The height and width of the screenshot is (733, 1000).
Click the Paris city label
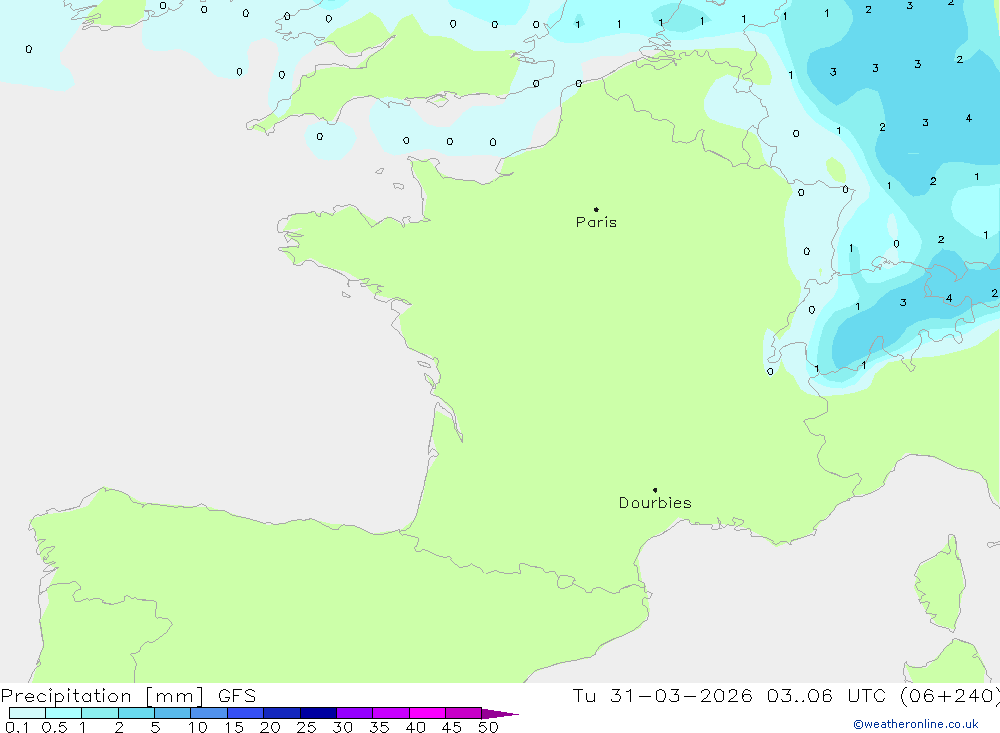[596, 222]
